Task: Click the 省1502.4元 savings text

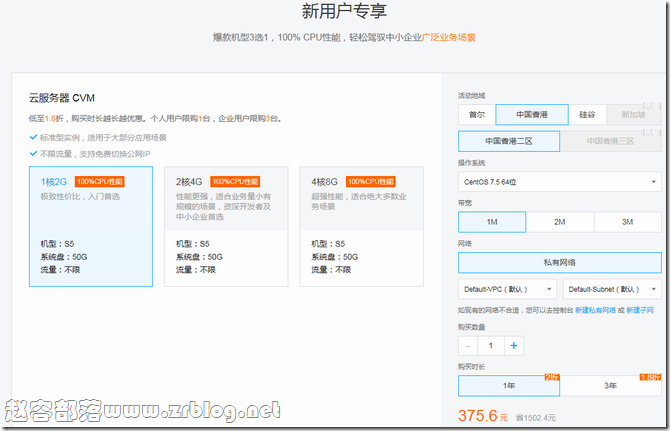Action: click(x=536, y=418)
